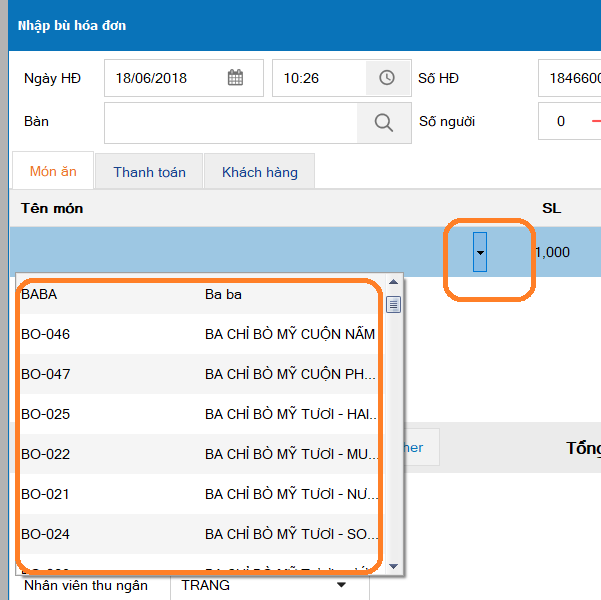
Task: Select BO-025 BA CHỈ BÒ MỸ TƯƠI - HAI..
Action: pos(199,414)
